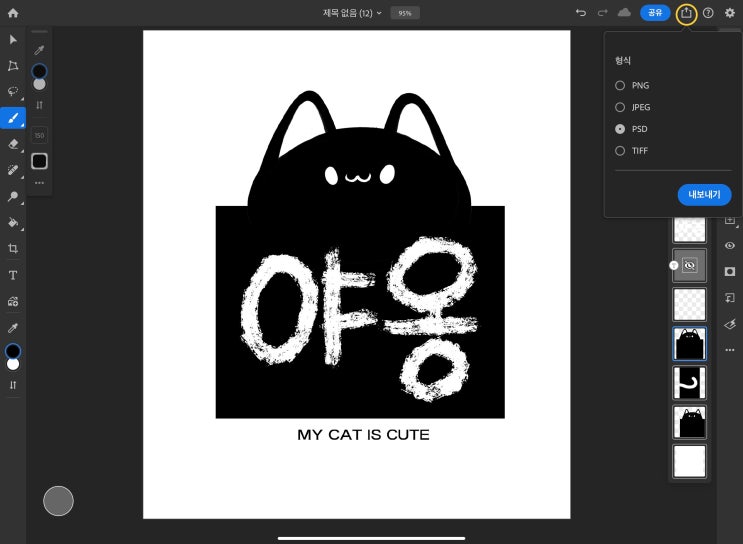743x544 pixels.
Task: Click the clipping mask icon in right bar
Action: click(730, 298)
